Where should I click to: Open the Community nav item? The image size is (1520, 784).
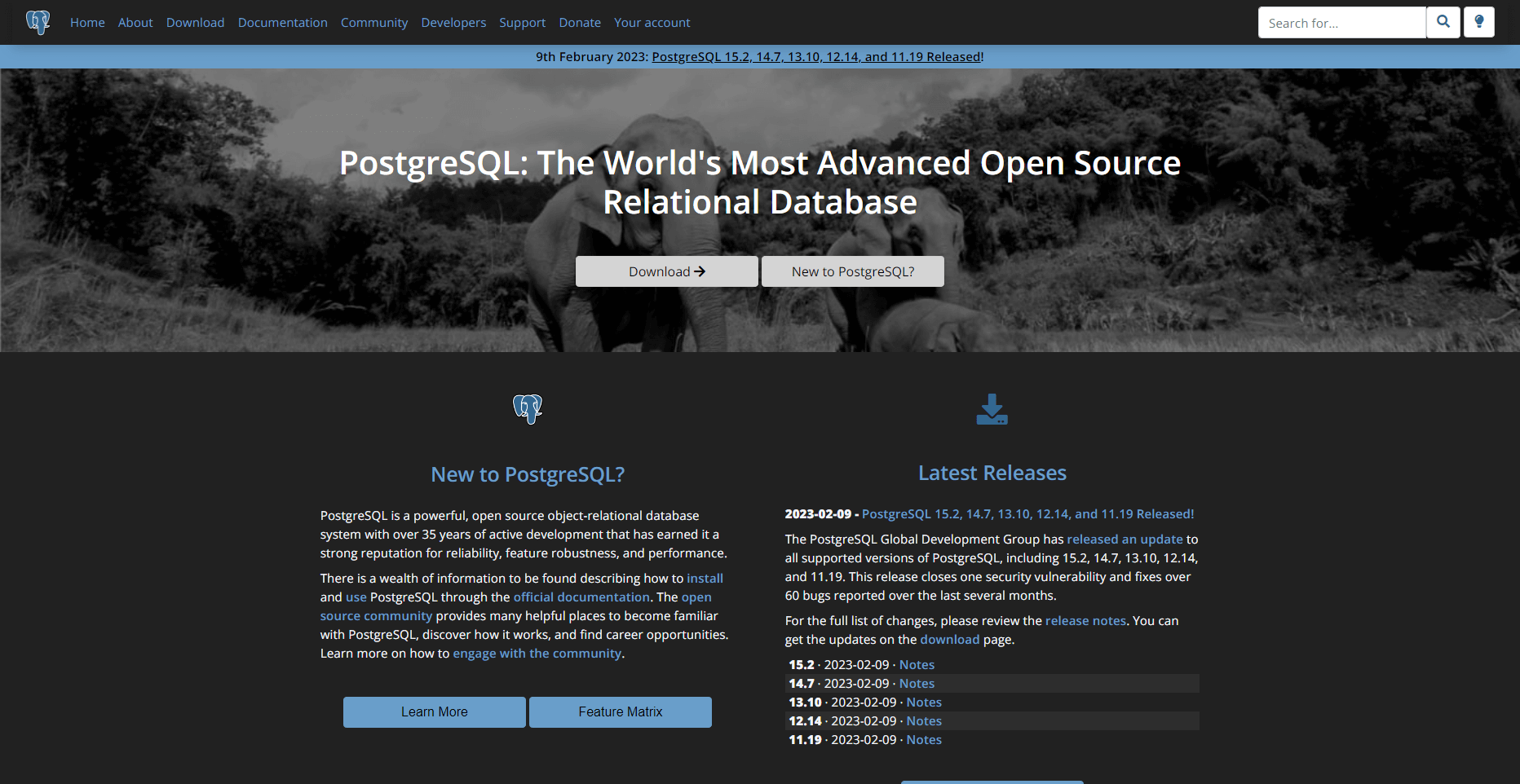click(x=374, y=23)
